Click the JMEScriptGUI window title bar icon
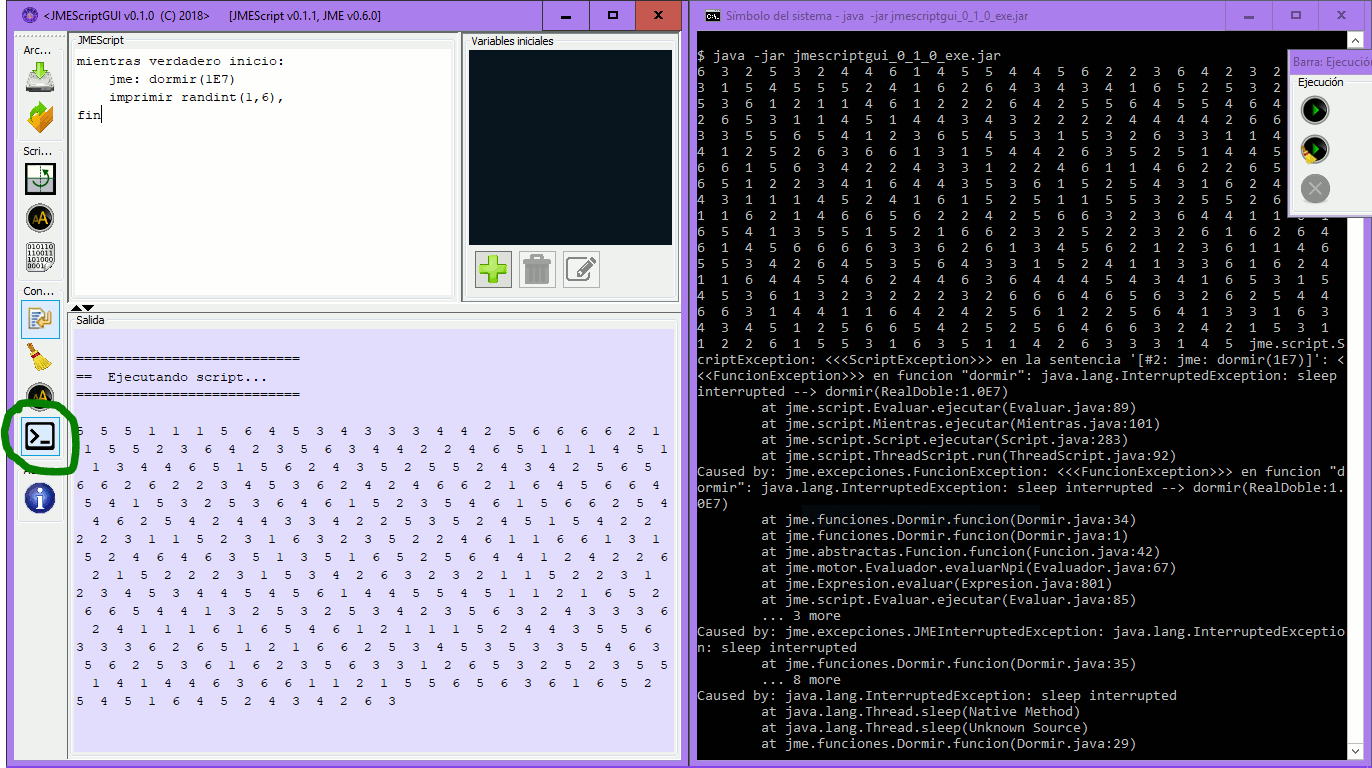Screen dimensions: 1372x768 click(31, 16)
